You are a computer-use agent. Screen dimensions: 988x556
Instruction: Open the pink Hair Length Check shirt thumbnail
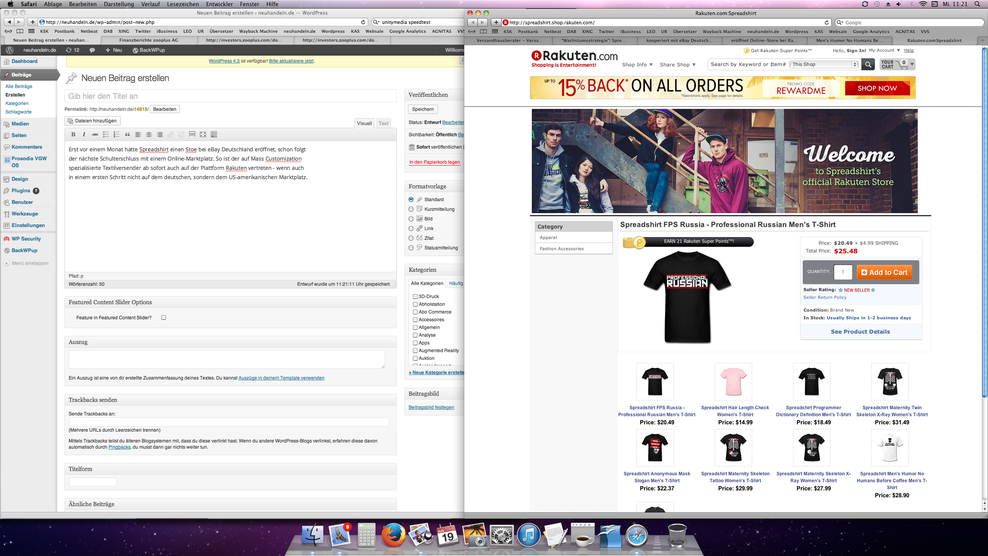click(x=733, y=382)
